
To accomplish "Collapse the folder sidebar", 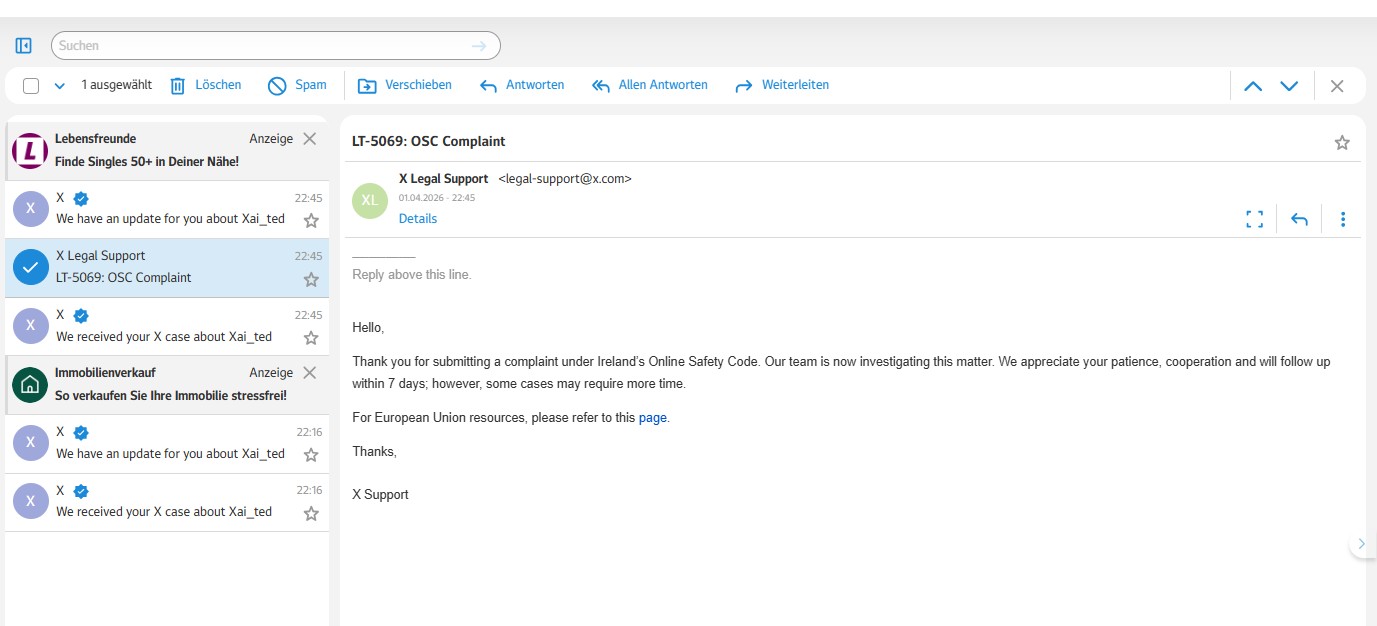I will 22,45.
